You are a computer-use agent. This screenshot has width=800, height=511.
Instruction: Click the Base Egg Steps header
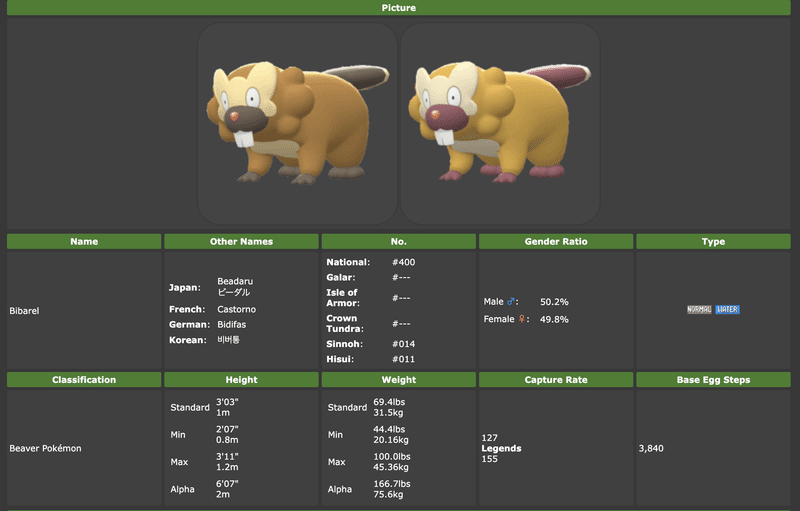713,379
